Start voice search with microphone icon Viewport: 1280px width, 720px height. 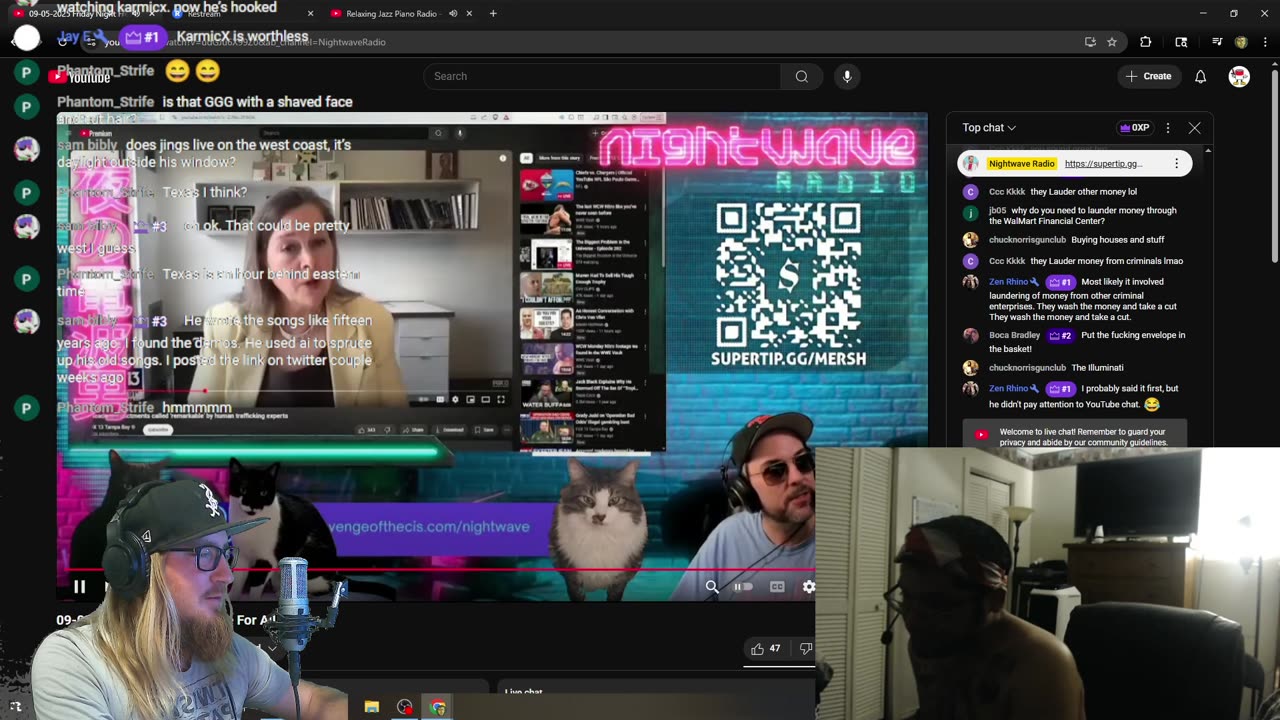(847, 76)
